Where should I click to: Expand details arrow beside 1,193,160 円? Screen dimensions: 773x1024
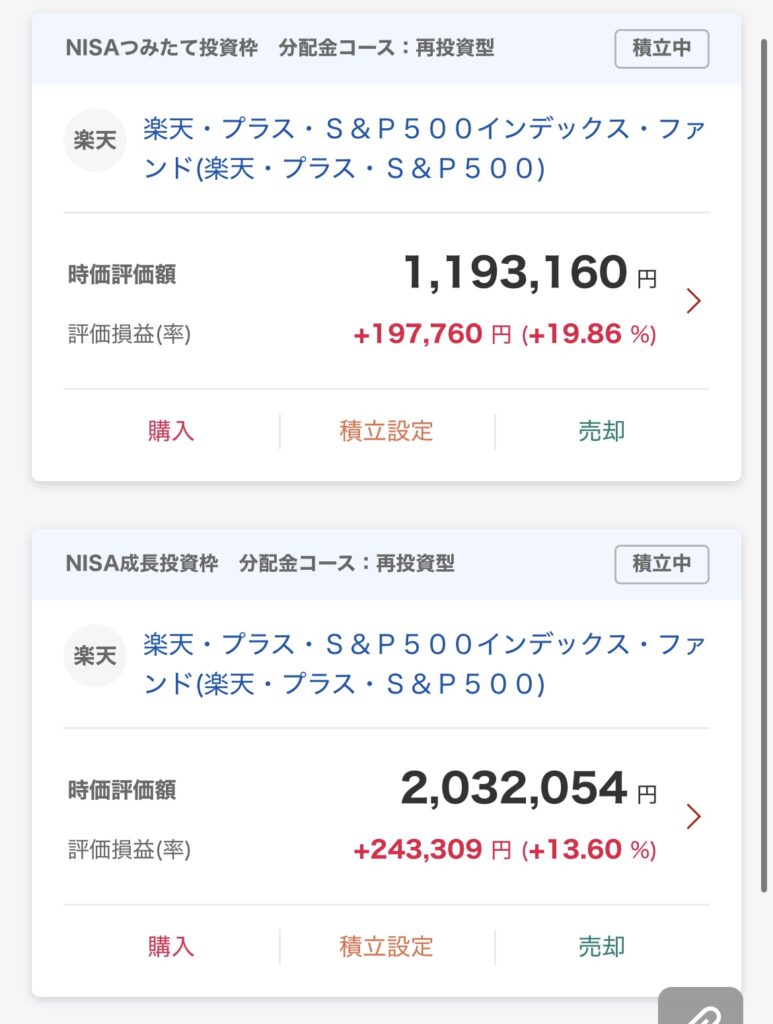click(693, 301)
